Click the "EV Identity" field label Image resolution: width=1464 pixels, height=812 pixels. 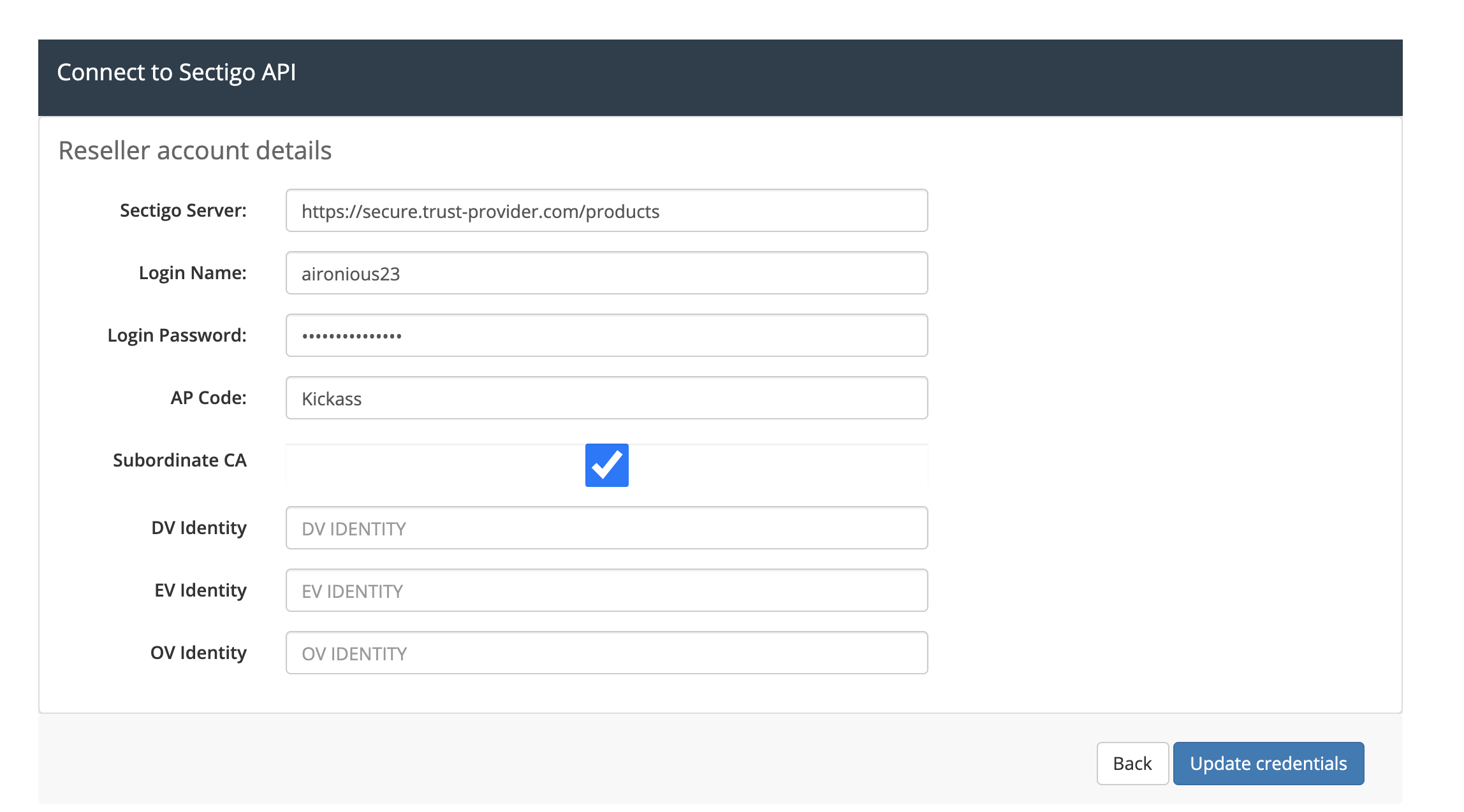(x=200, y=590)
